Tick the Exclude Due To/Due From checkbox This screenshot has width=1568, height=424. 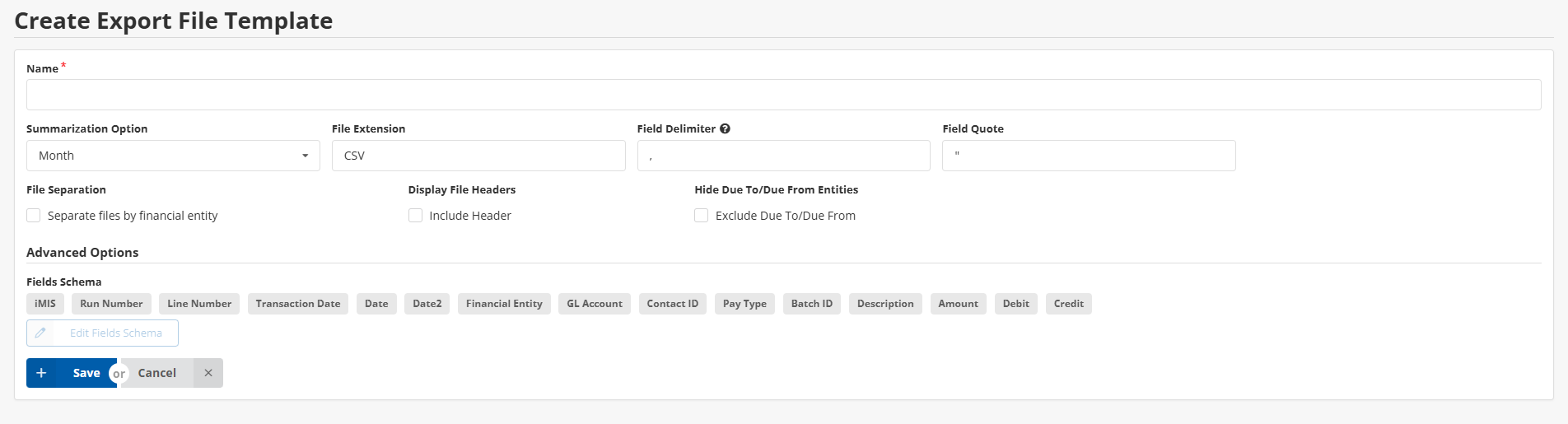[702, 216]
